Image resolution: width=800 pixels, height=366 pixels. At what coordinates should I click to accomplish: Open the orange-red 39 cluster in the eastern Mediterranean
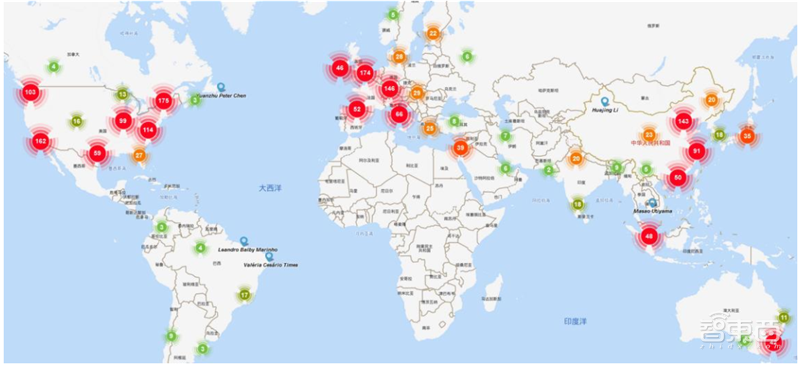click(x=461, y=148)
